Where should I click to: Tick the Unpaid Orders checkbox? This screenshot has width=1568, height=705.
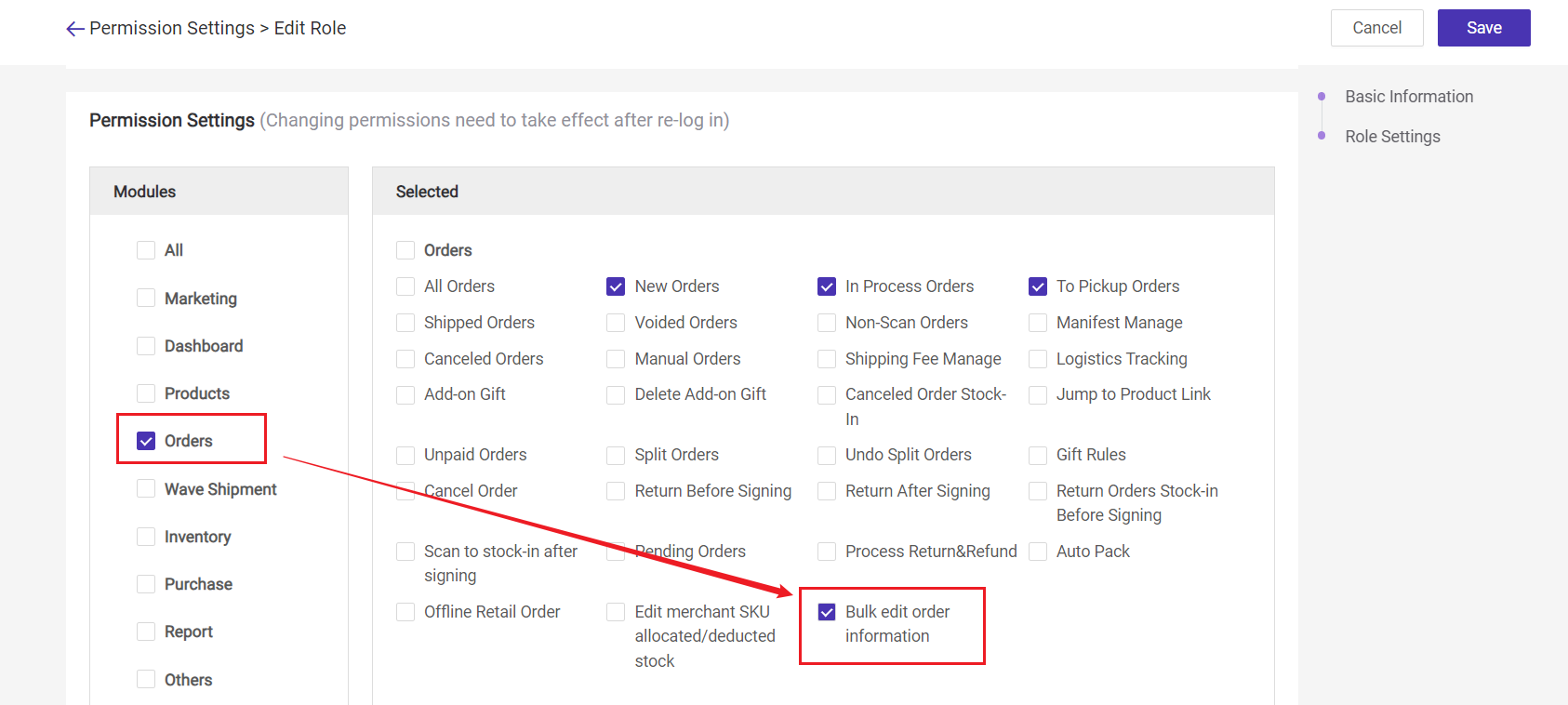pyautogui.click(x=405, y=456)
